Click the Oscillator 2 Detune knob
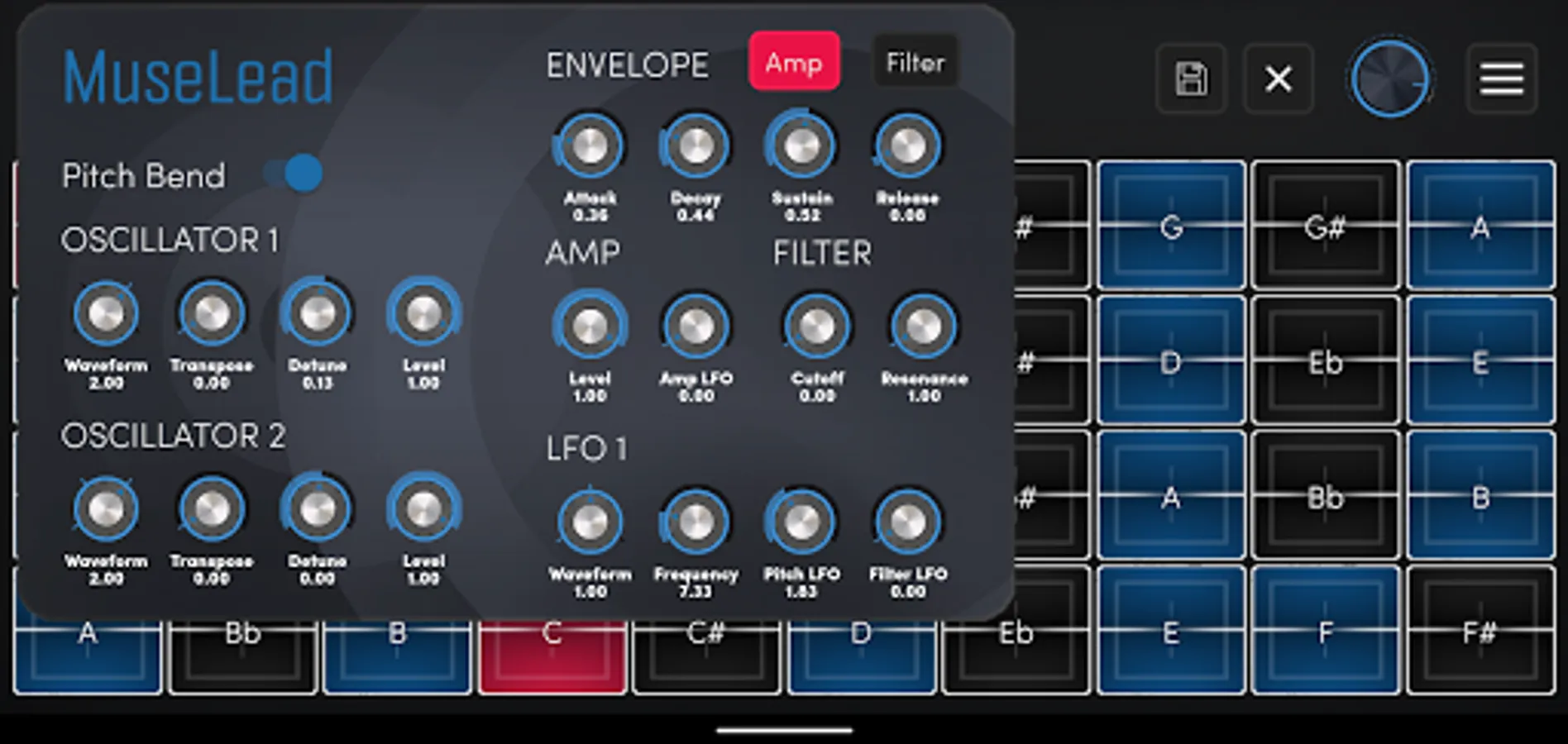The image size is (1568, 744). [x=318, y=509]
